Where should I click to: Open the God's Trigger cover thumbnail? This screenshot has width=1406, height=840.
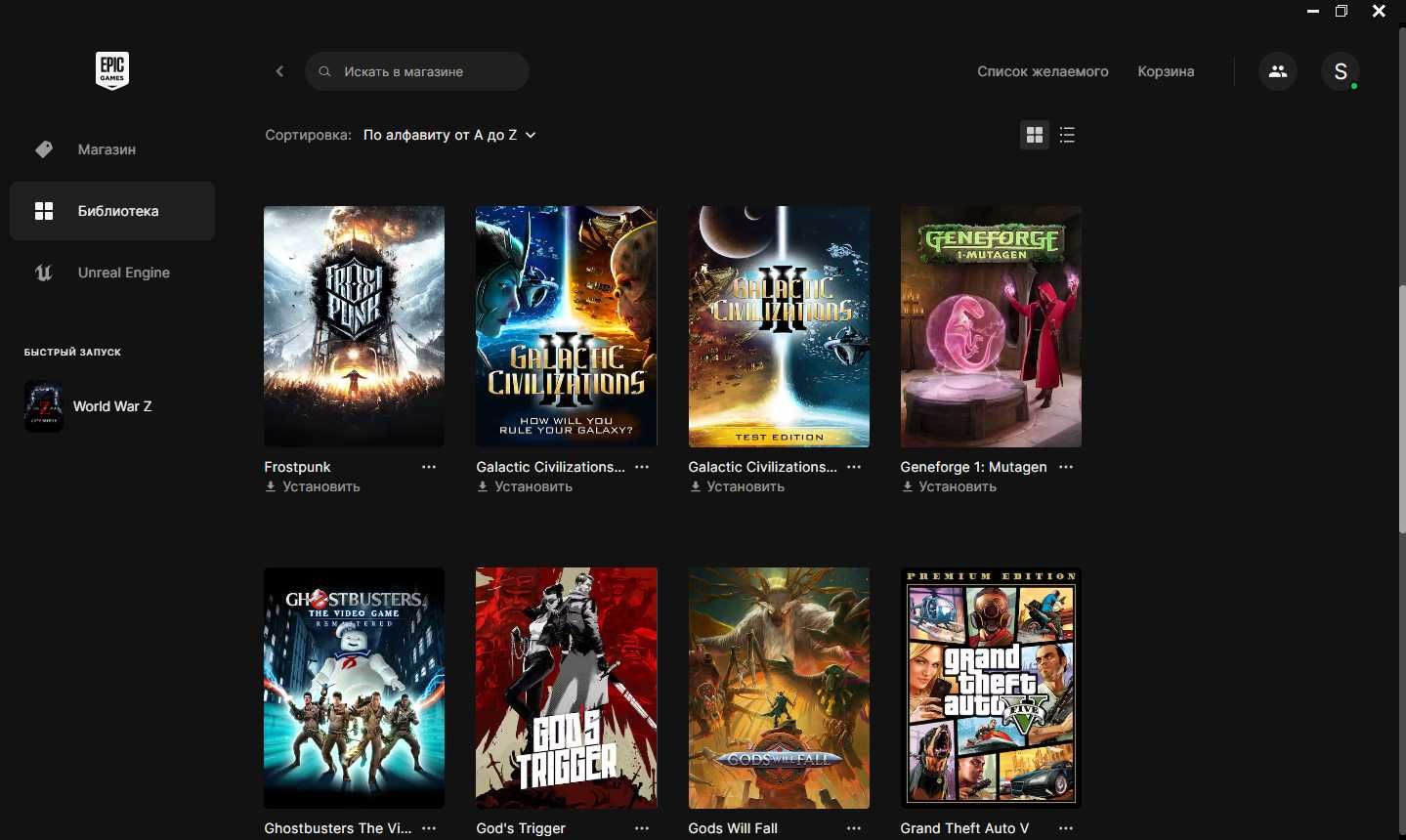point(567,688)
